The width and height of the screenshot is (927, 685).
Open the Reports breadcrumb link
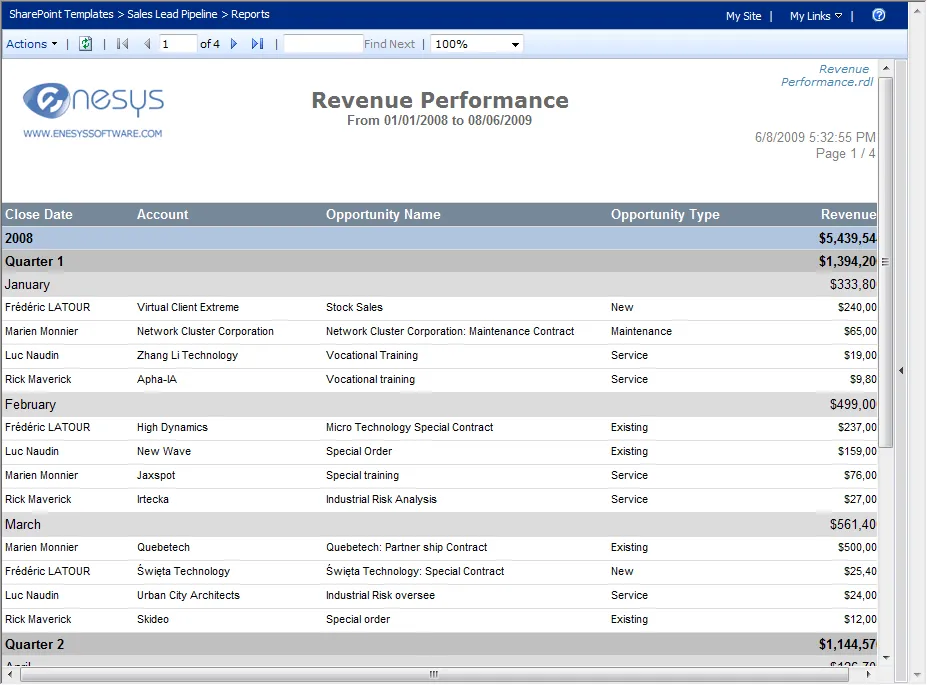[x=250, y=15]
